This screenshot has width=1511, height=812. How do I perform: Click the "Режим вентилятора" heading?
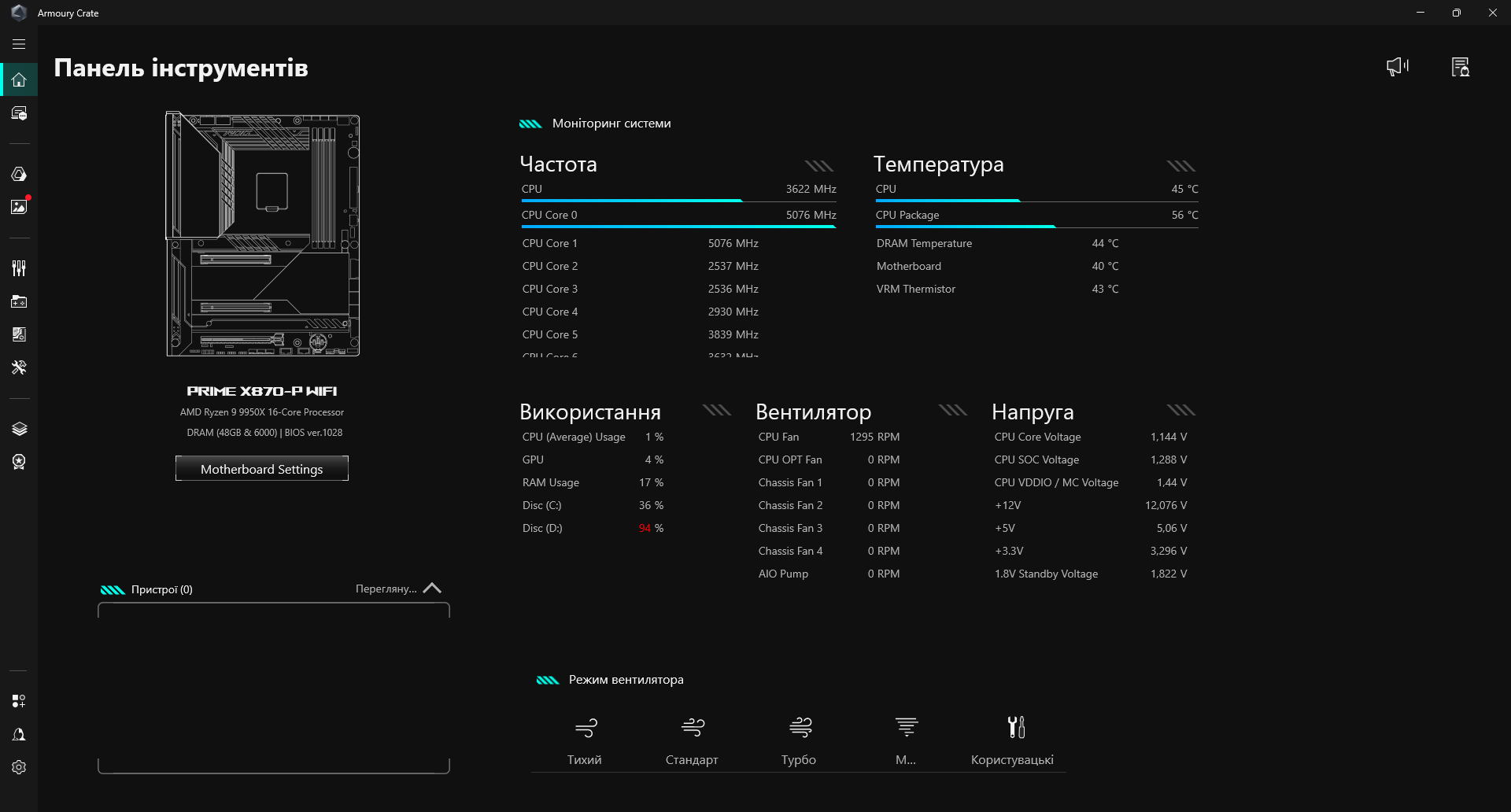626,680
